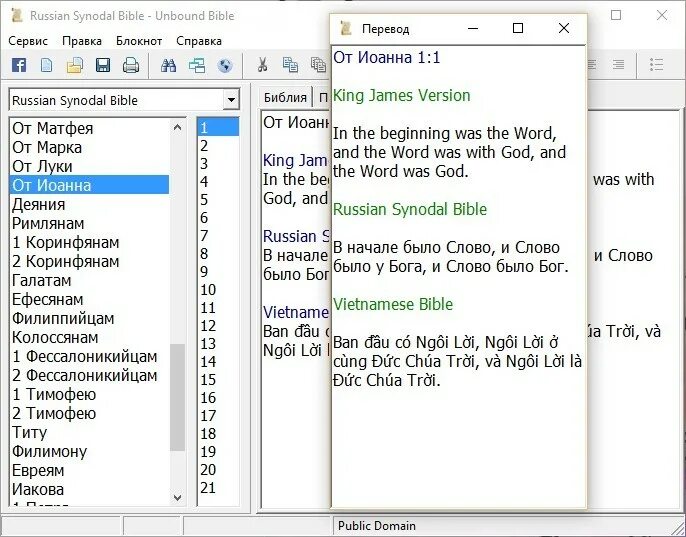Select book Деяния
Screen dimensions: 686x537
click(x=89, y=204)
